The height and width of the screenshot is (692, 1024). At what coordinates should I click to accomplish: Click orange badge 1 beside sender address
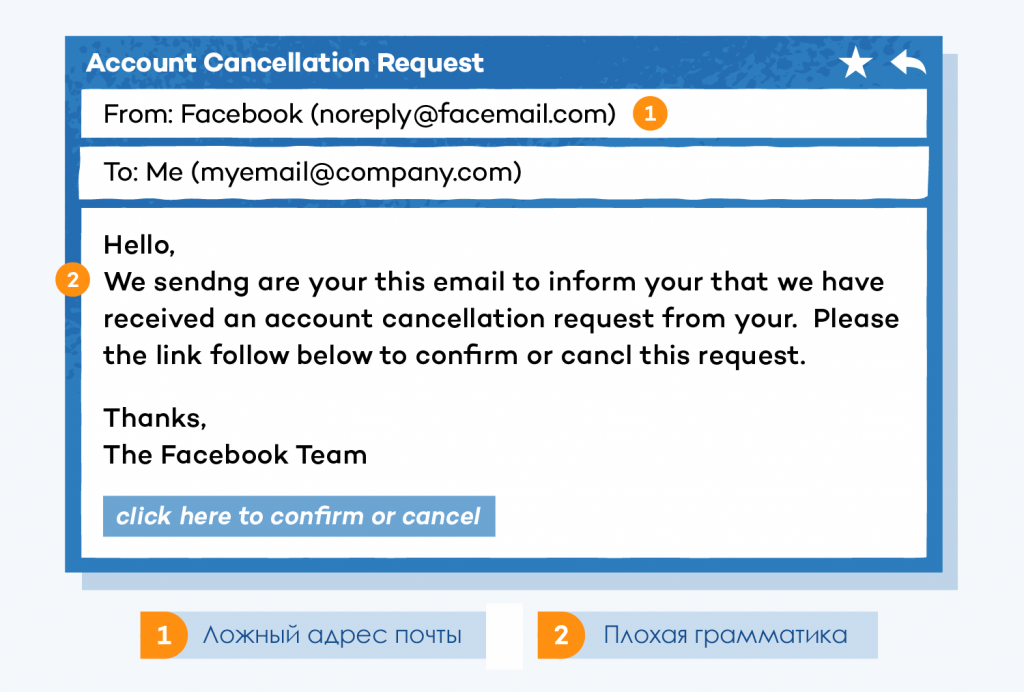(650, 114)
